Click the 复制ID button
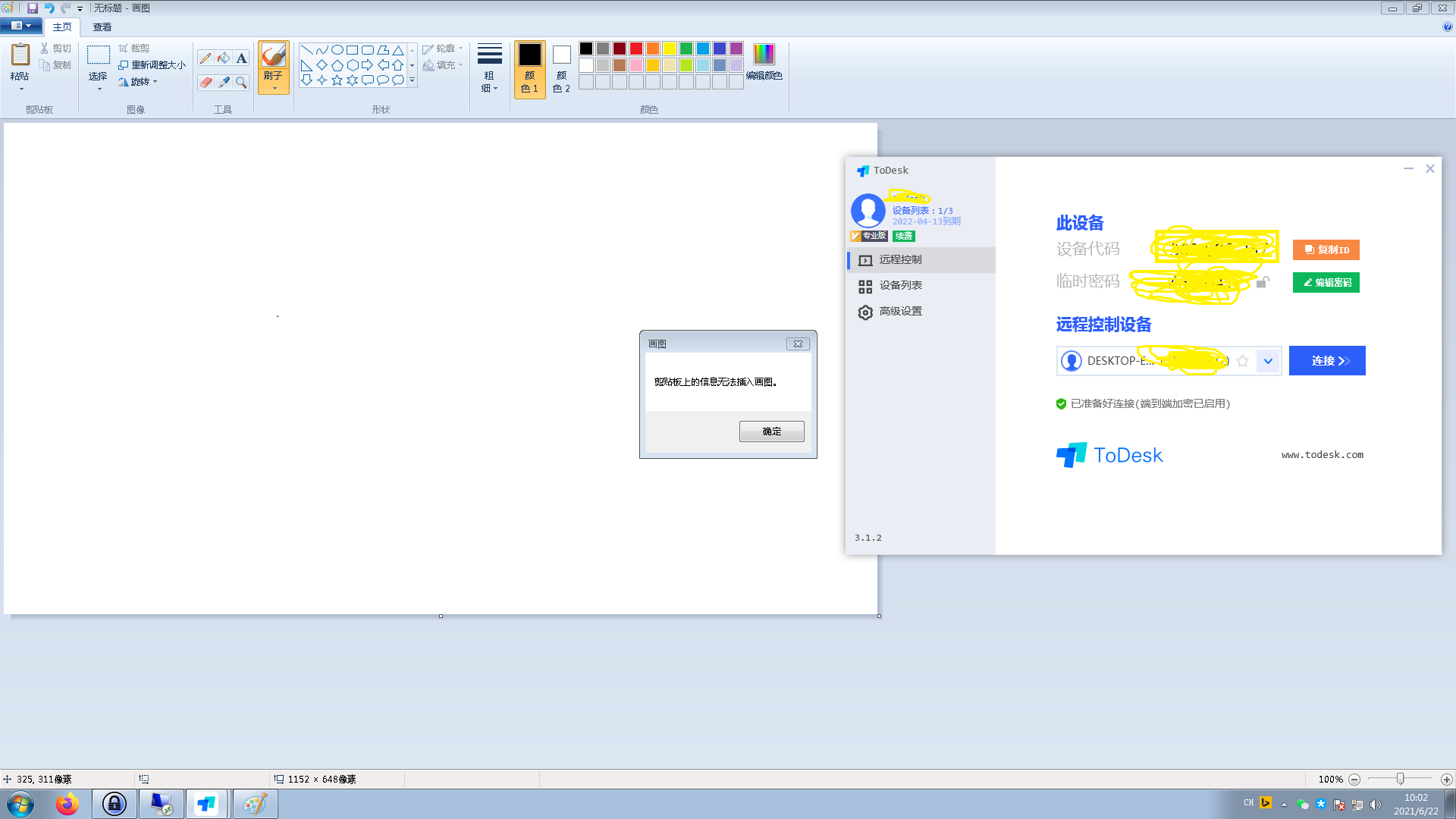The image size is (1456, 819). click(1326, 249)
